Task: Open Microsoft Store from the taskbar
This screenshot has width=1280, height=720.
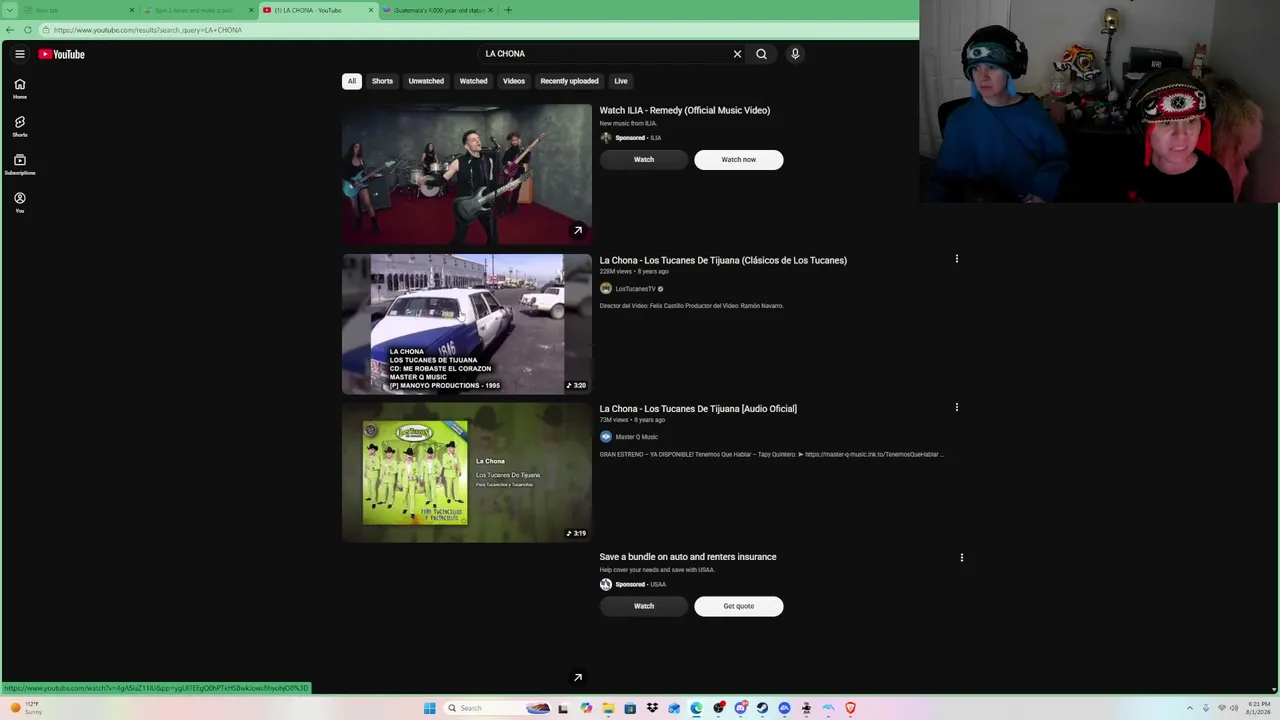Action: [x=630, y=708]
